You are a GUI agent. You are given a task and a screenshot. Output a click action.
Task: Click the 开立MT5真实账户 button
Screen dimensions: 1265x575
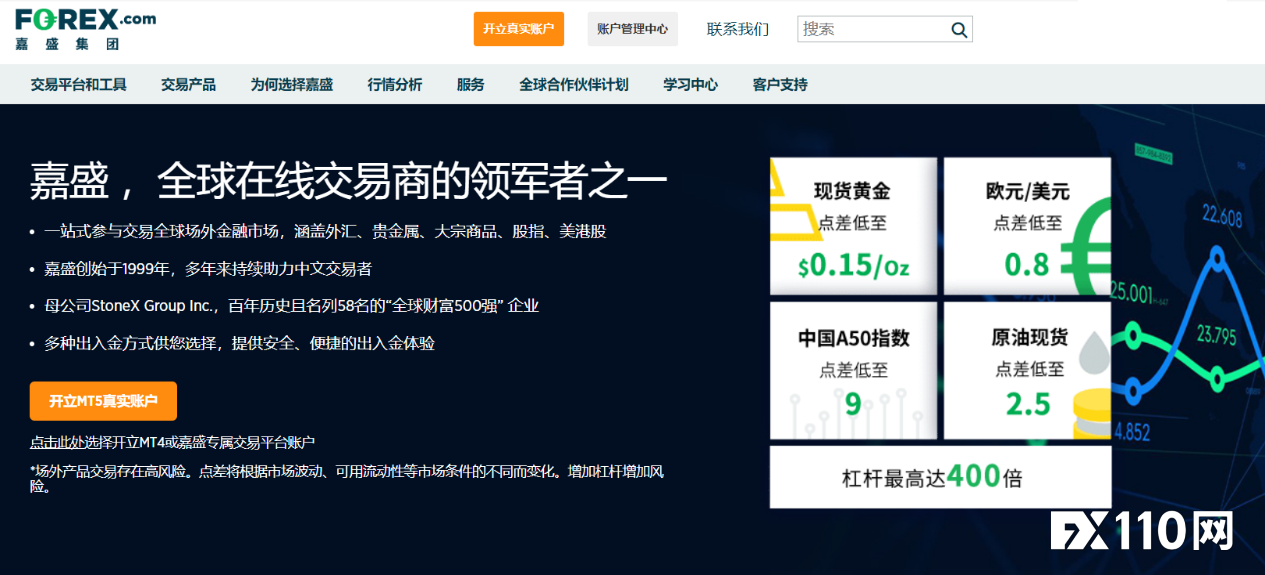[103, 401]
